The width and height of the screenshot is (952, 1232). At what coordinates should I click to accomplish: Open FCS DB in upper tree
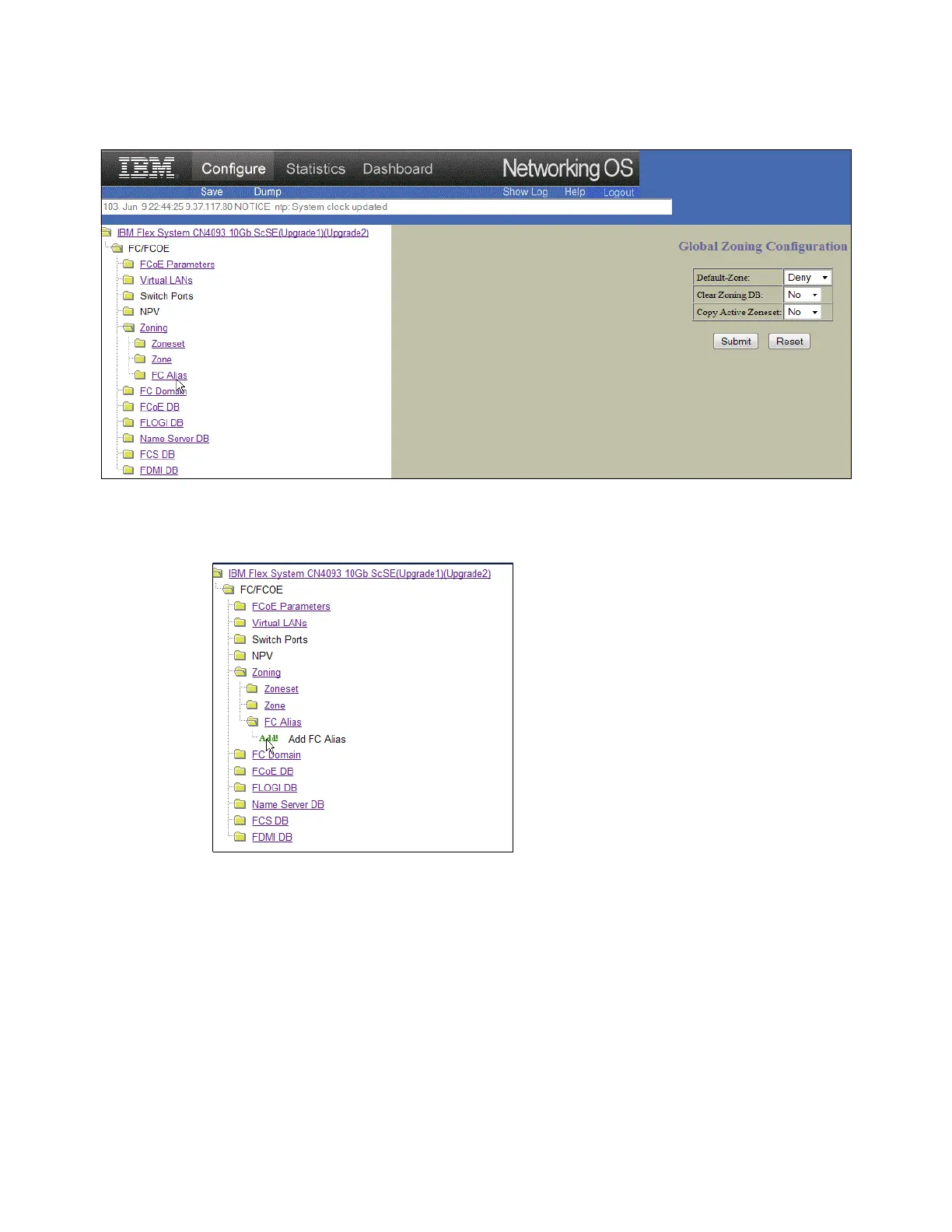tap(157, 454)
